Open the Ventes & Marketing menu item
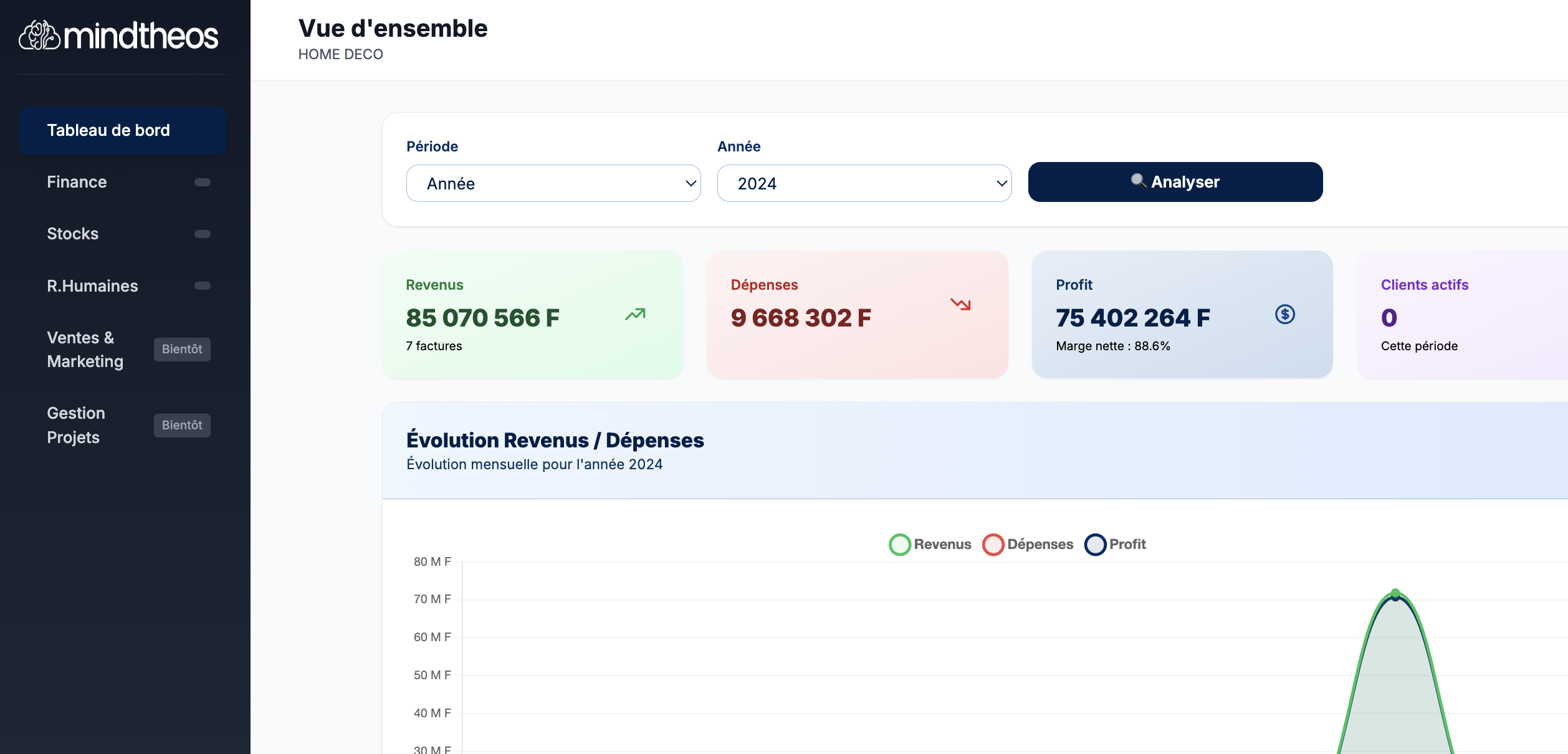 pyautogui.click(x=85, y=350)
